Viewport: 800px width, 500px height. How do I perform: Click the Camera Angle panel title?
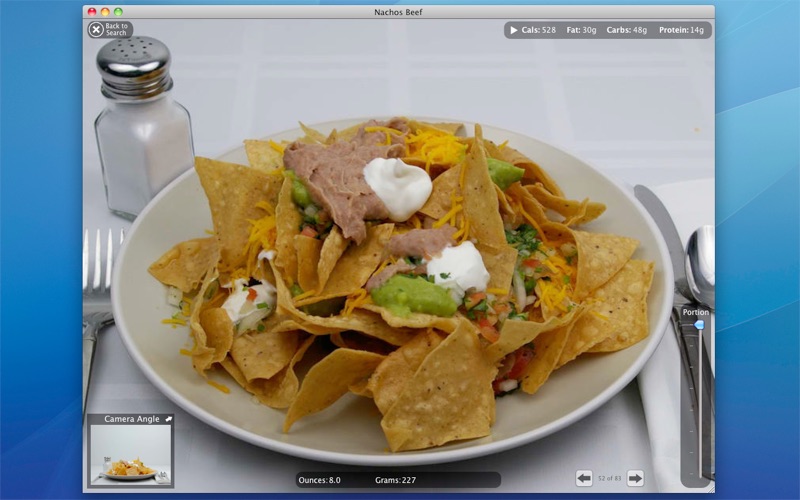(x=132, y=419)
